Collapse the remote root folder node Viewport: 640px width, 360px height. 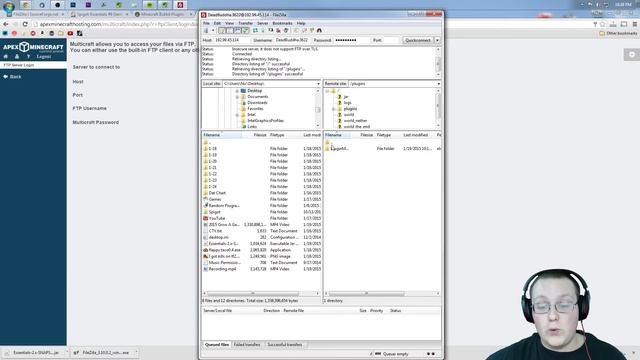tap(327, 91)
